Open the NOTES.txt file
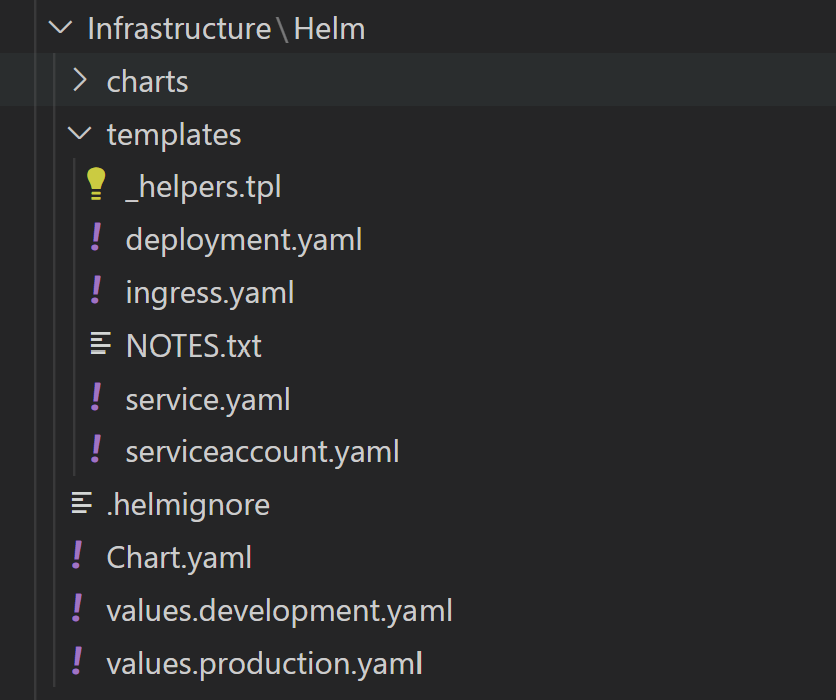This screenshot has width=836, height=700. (x=193, y=346)
